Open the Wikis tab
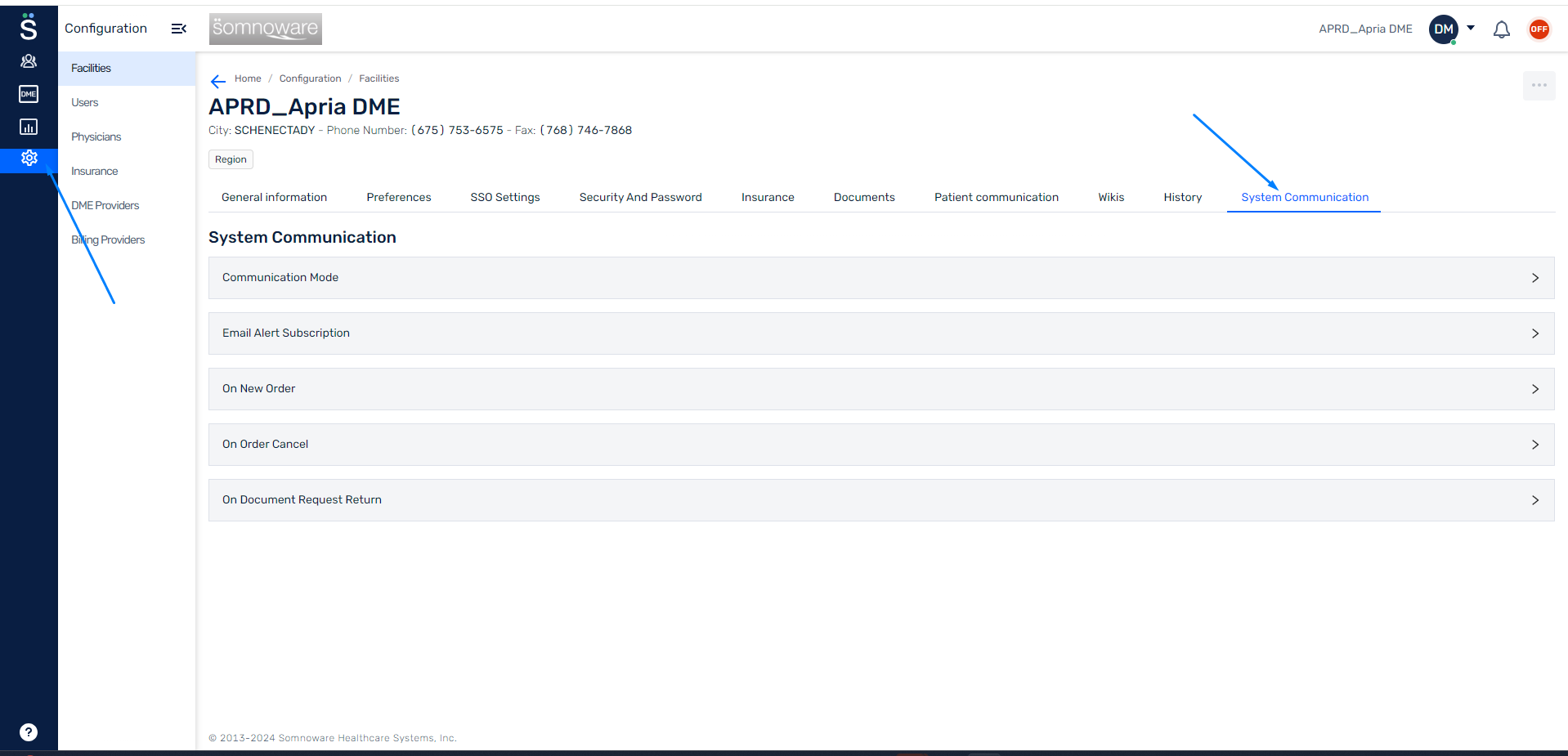1568x756 pixels. coord(1111,197)
